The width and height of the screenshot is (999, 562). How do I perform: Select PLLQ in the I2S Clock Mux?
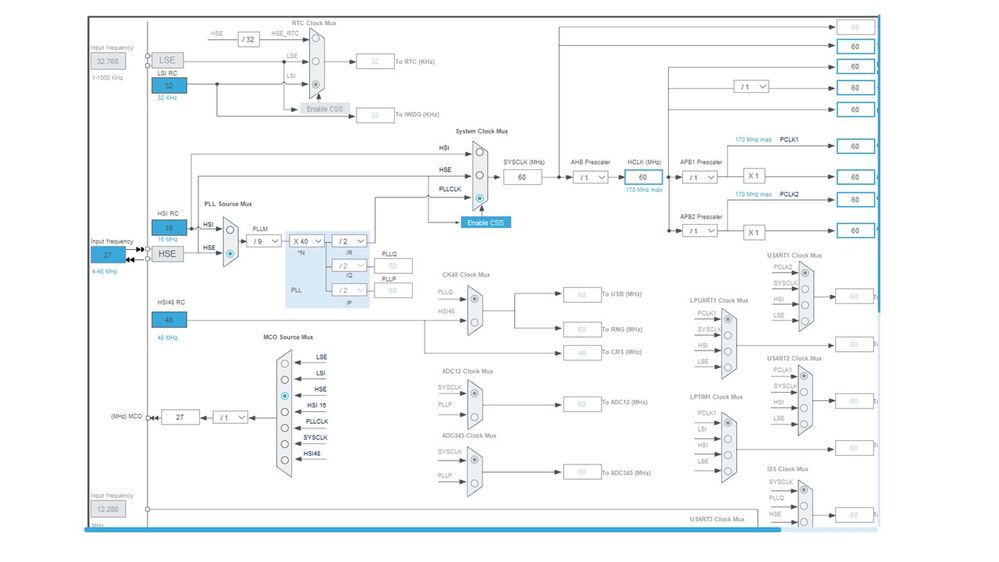(x=804, y=506)
